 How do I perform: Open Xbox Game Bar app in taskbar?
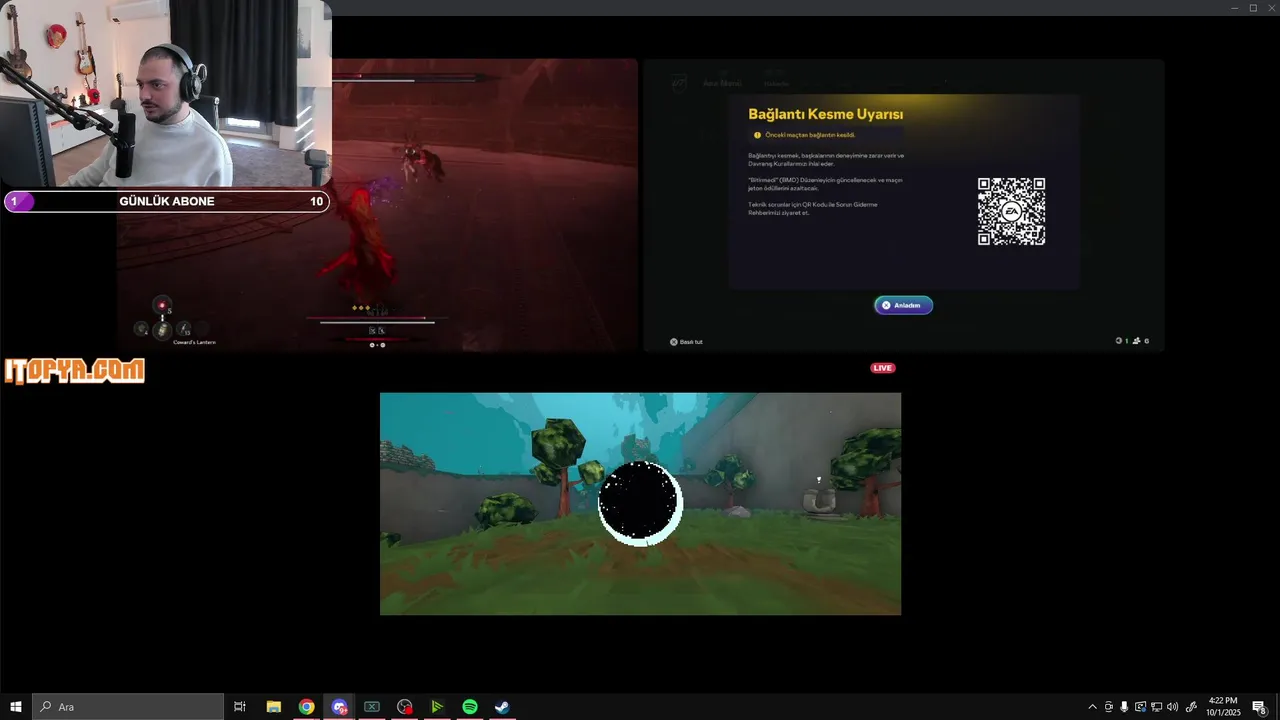(x=371, y=707)
